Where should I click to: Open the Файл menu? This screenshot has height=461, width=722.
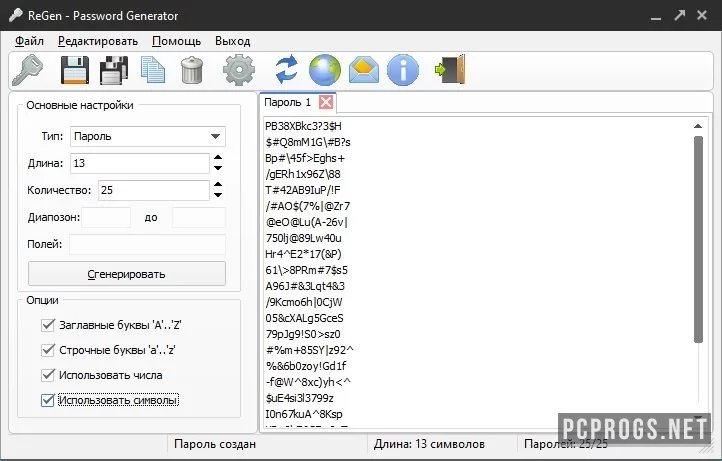tap(29, 41)
